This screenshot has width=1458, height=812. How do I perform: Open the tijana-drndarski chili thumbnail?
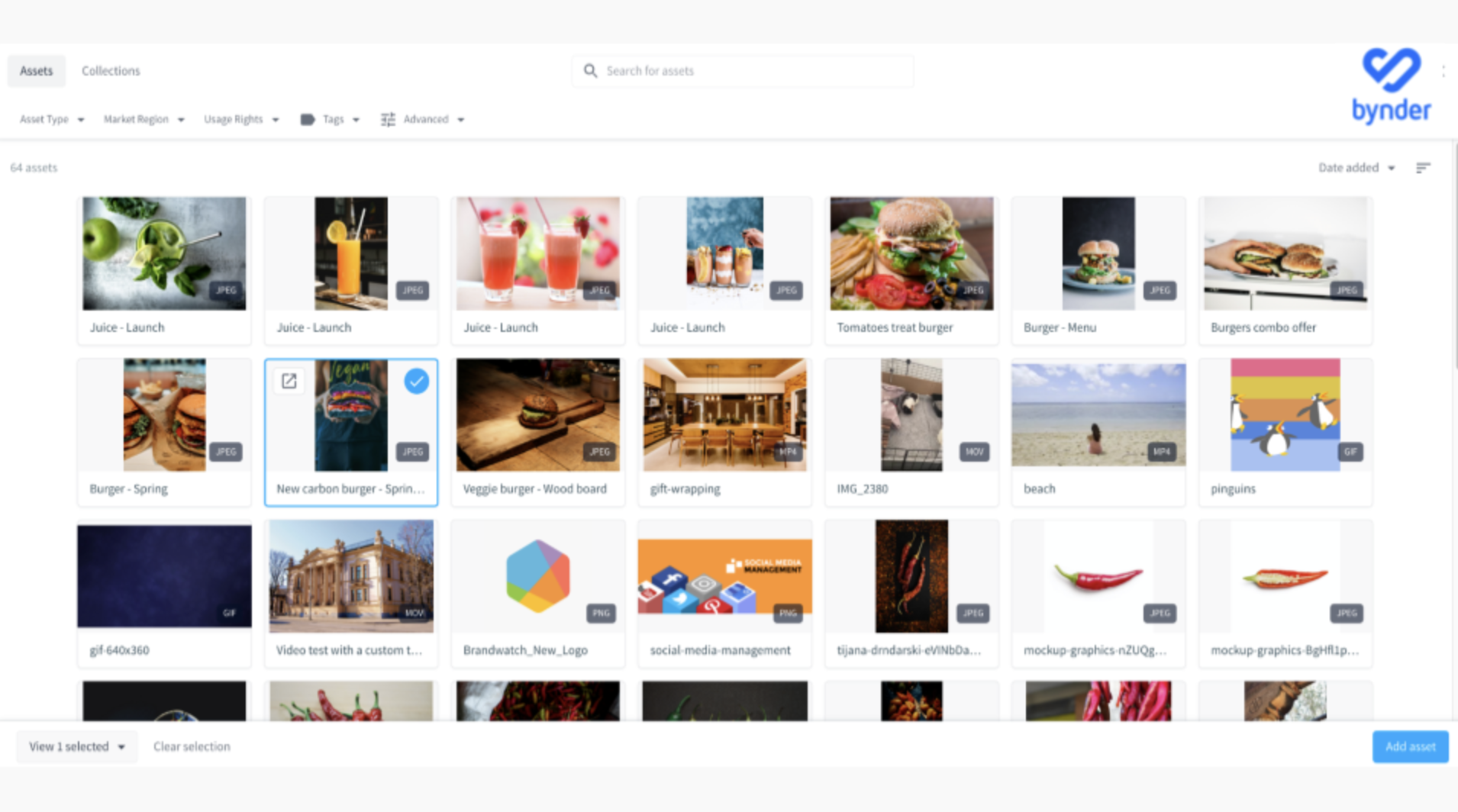click(x=911, y=576)
